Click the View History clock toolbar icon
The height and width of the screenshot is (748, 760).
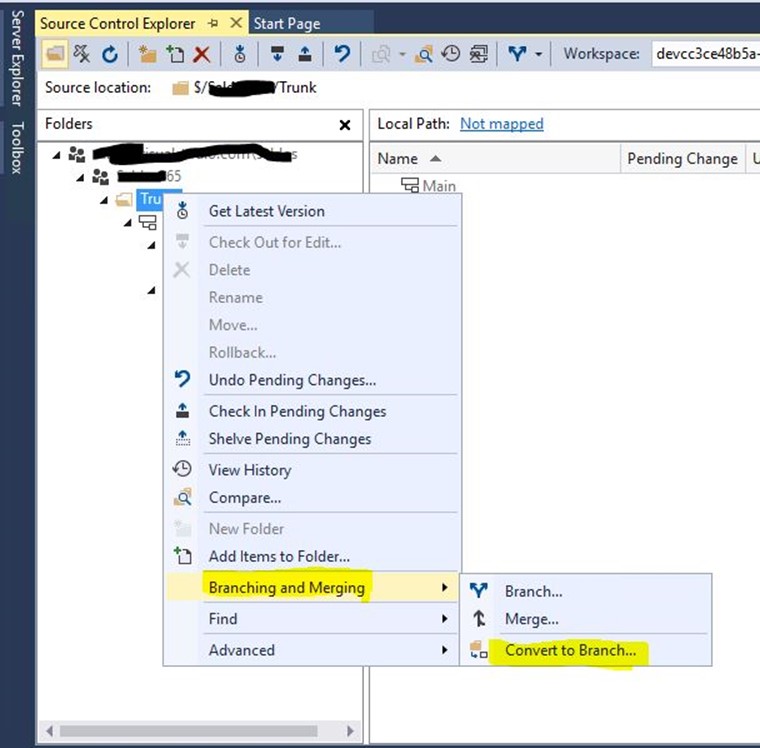coord(451,54)
